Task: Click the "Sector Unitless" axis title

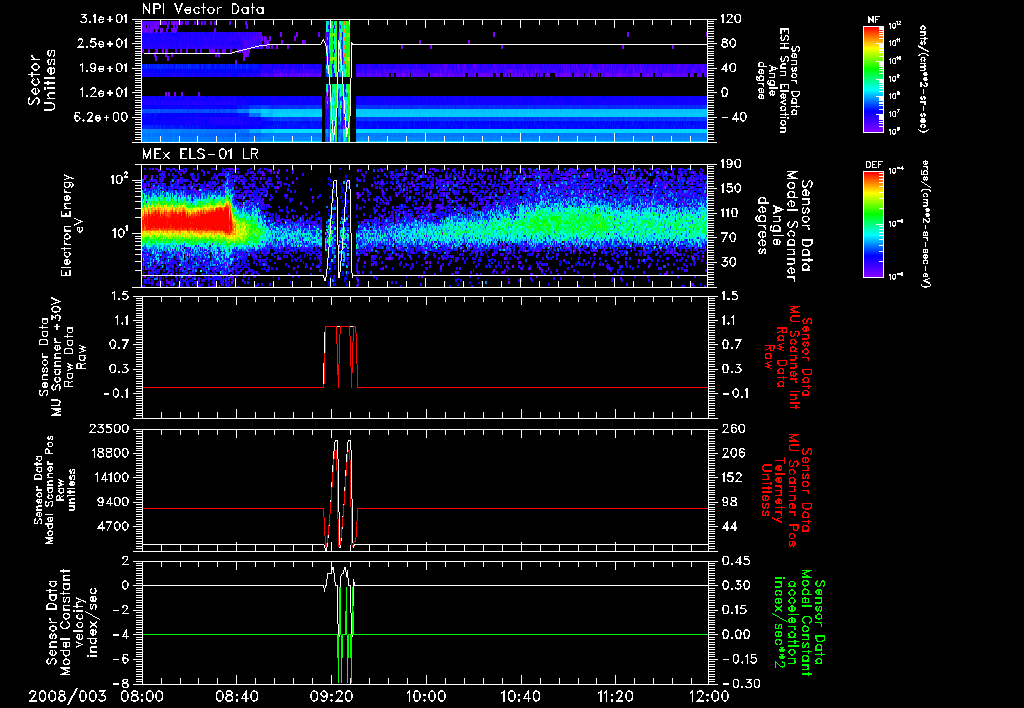Action: pos(42,80)
